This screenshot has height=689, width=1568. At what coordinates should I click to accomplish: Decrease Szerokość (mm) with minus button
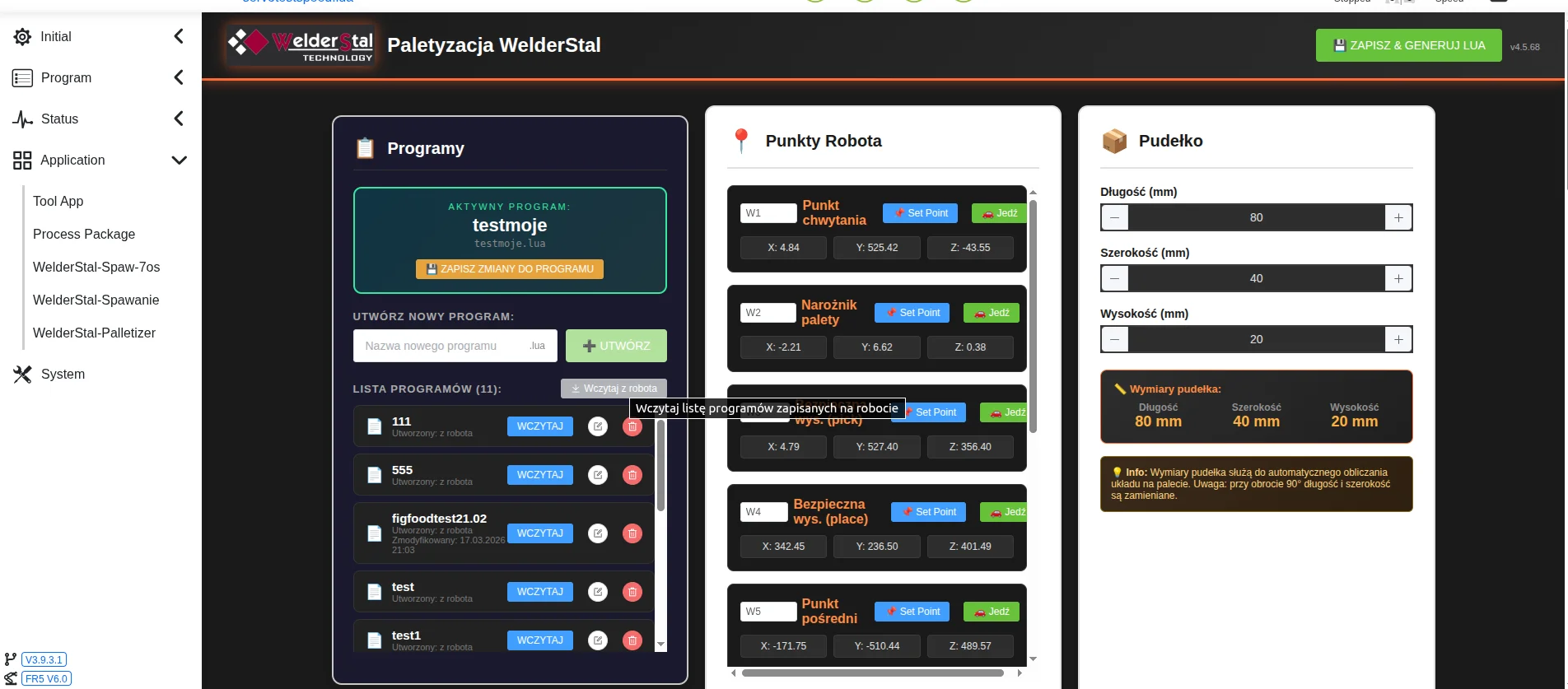pyautogui.click(x=1115, y=278)
